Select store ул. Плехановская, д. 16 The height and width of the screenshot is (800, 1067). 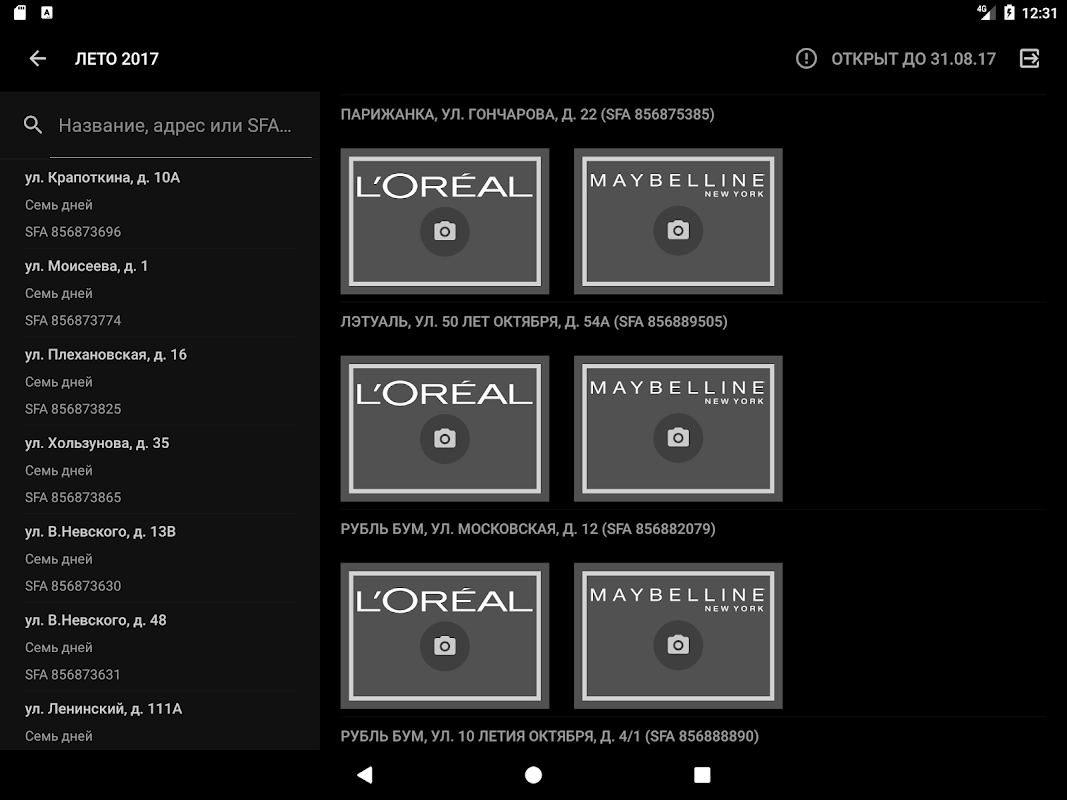click(160, 381)
